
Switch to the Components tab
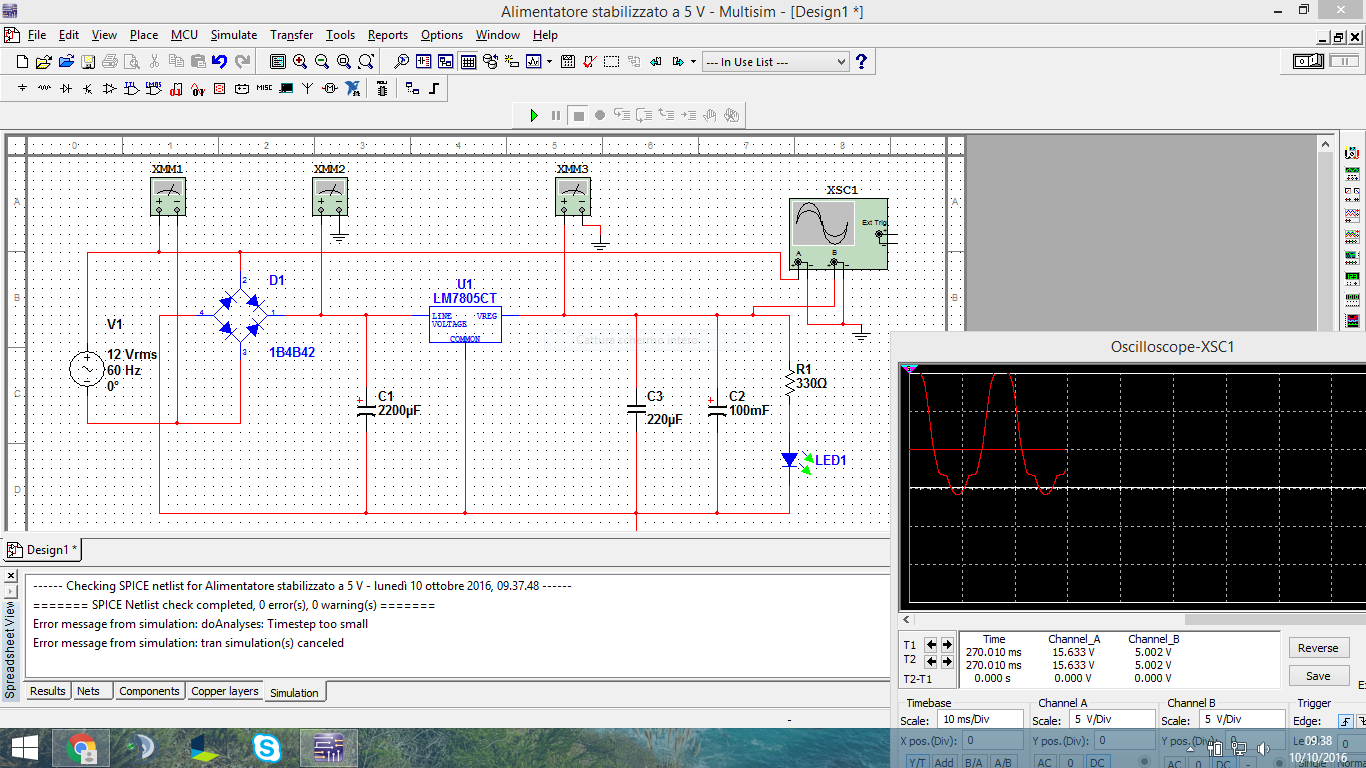(x=149, y=691)
